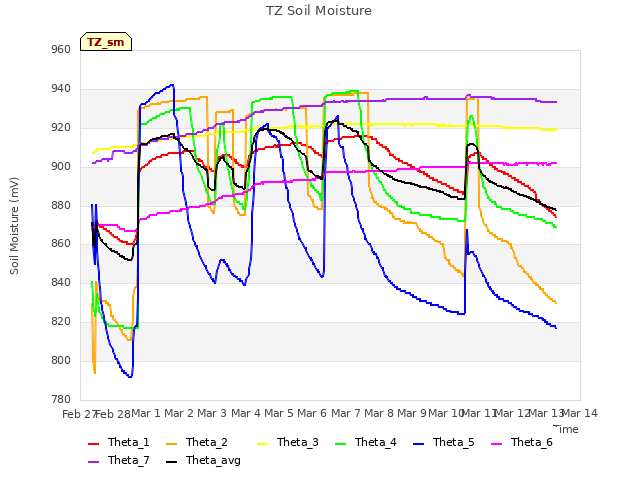
Task: Click the orange Theta_2 legend swatch
Action: (171, 443)
